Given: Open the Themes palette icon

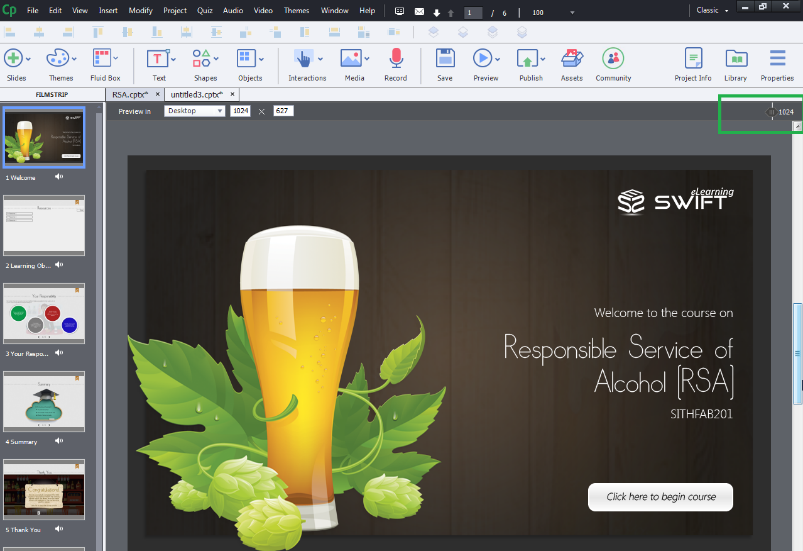Looking at the screenshot, I should coord(57,58).
